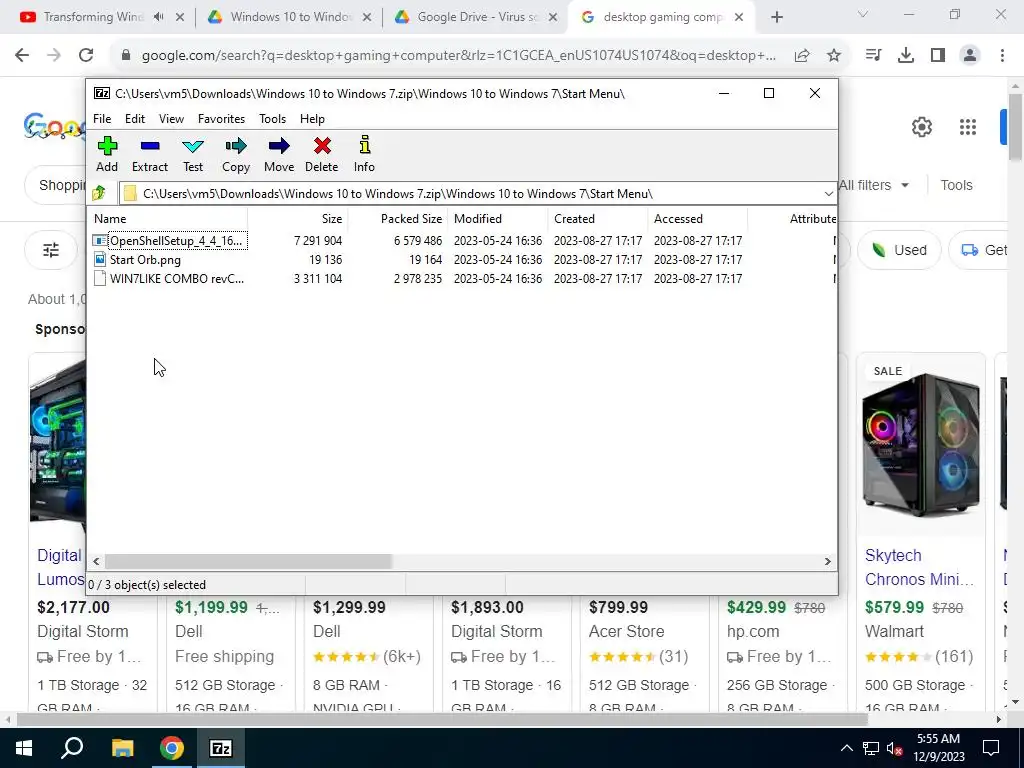The image size is (1024, 768).
Task: Click the Extract toolbar icon
Action: pyautogui.click(x=150, y=154)
